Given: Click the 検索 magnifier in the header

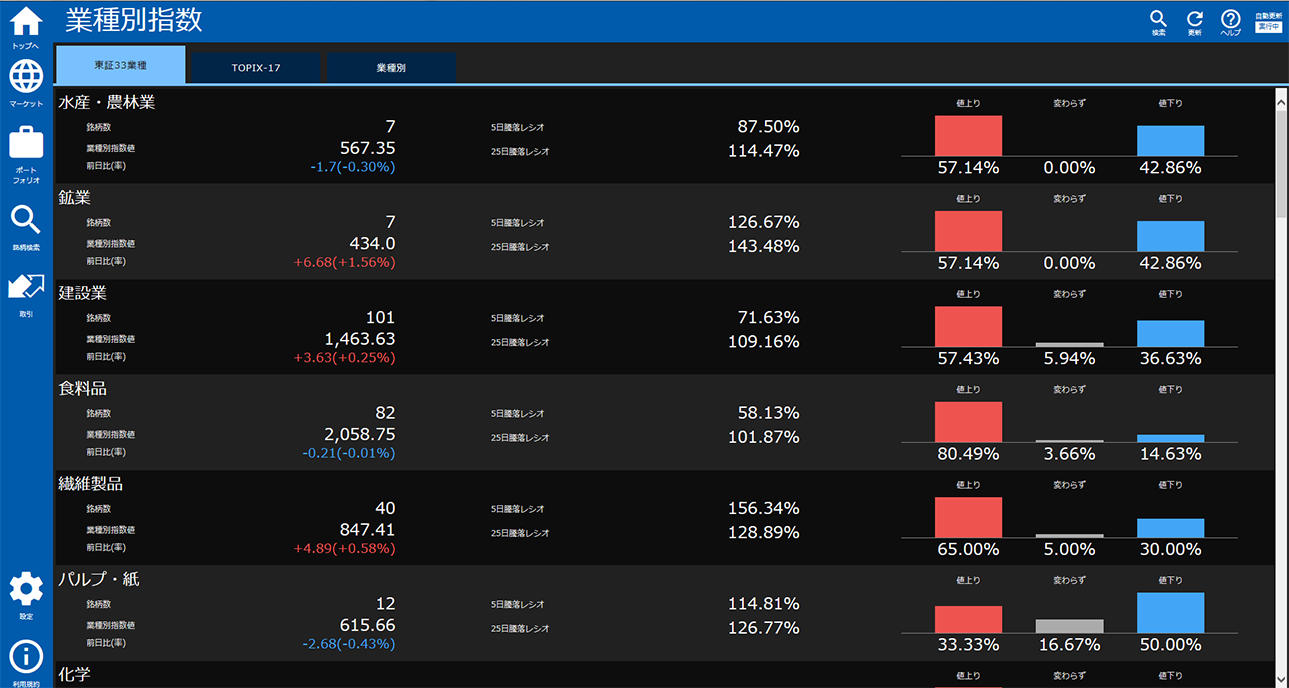Looking at the screenshot, I should tap(1158, 19).
